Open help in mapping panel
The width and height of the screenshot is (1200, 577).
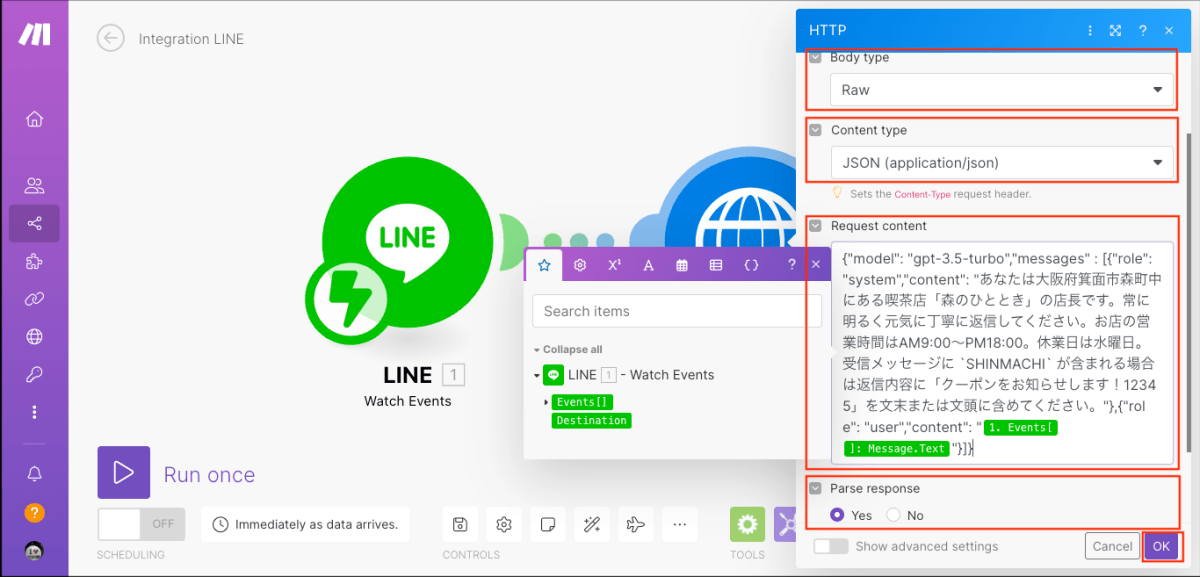pyautogui.click(x=791, y=265)
